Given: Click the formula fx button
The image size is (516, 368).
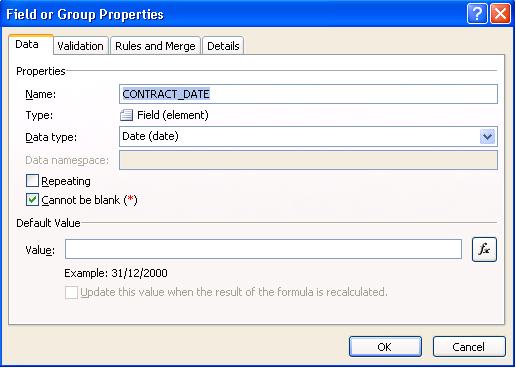Looking at the screenshot, I should click(484, 249).
